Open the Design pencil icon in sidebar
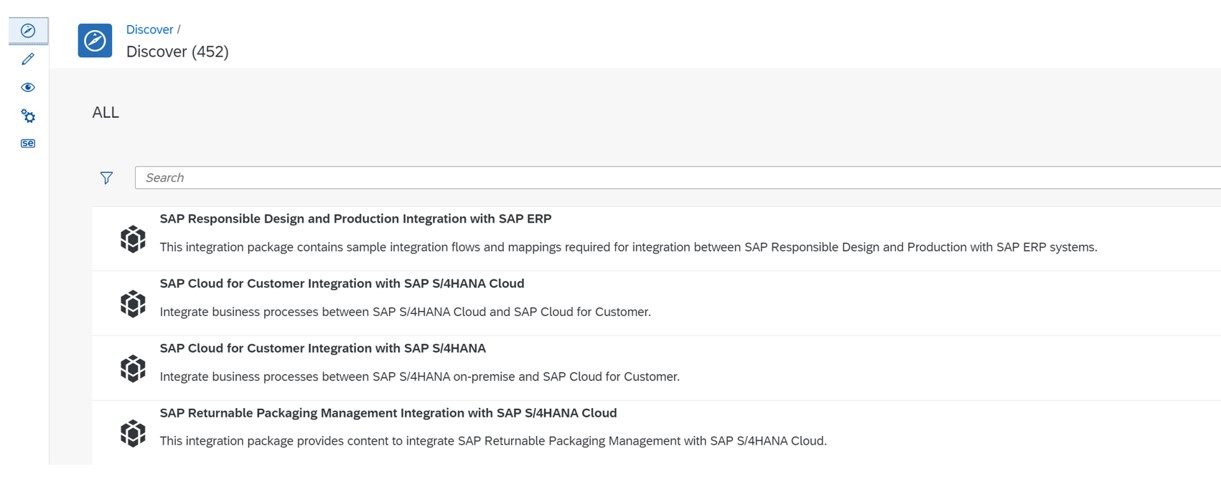 (28, 59)
